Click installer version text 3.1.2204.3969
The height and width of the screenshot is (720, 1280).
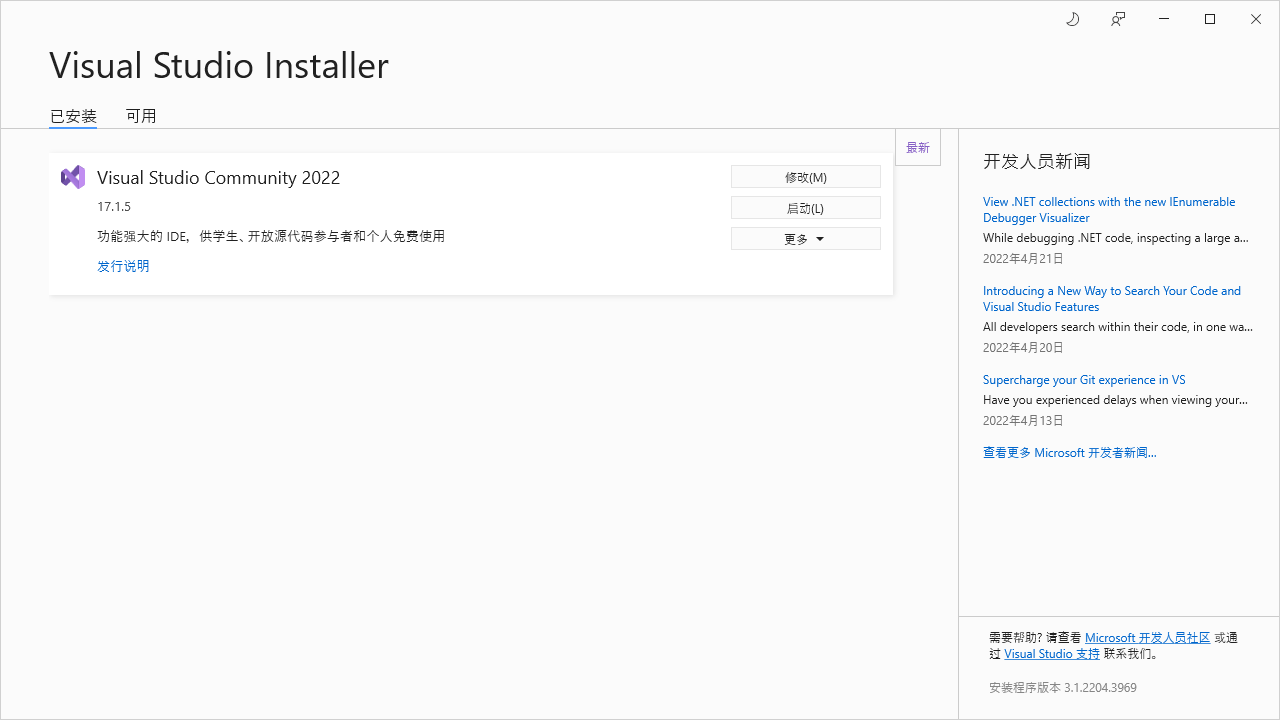(1063, 688)
